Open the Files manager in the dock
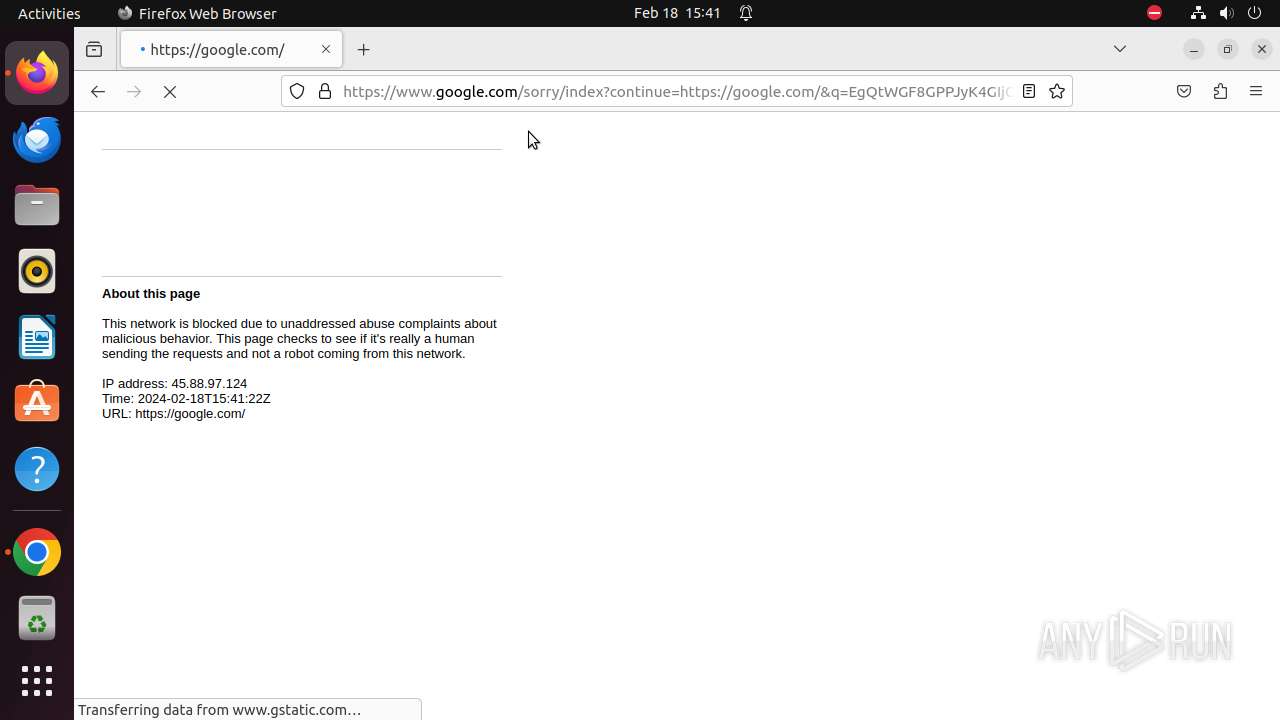The width and height of the screenshot is (1280, 720). [x=37, y=205]
